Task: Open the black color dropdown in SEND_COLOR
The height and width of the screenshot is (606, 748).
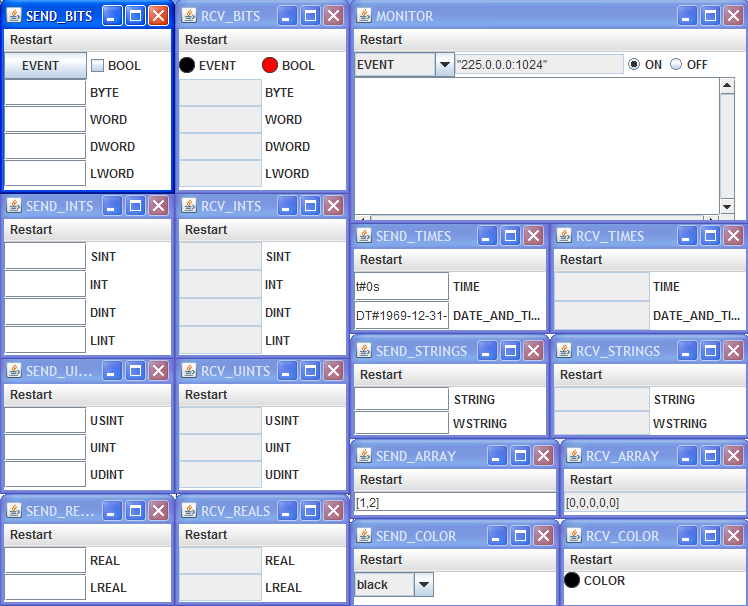Action: [424, 584]
